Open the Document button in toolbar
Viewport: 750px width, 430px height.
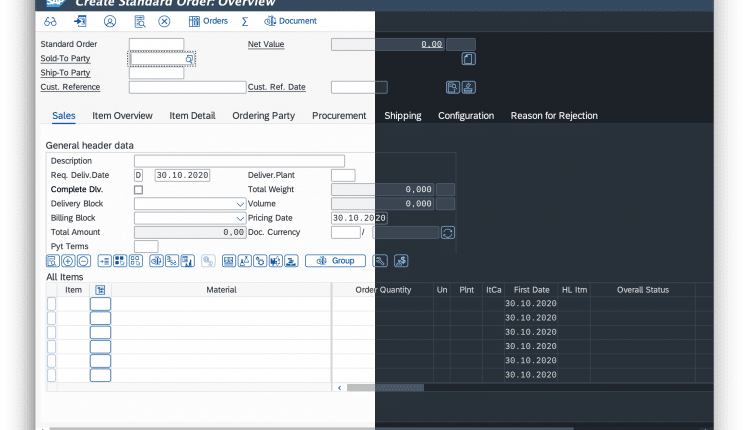(x=290, y=21)
